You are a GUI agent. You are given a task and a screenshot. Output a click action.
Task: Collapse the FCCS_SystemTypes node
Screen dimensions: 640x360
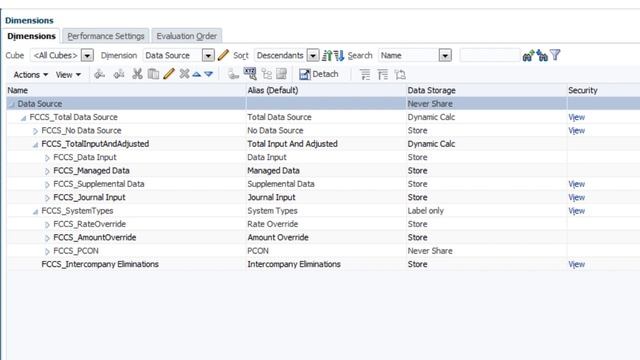pyautogui.click(x=35, y=211)
